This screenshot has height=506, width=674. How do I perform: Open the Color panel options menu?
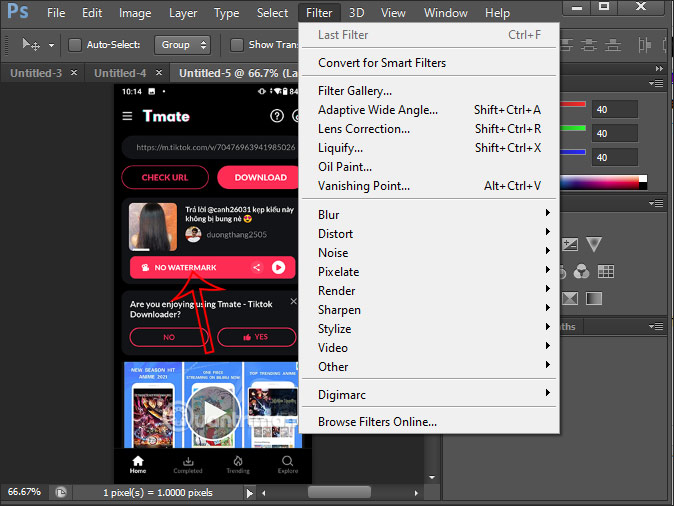coord(656,83)
